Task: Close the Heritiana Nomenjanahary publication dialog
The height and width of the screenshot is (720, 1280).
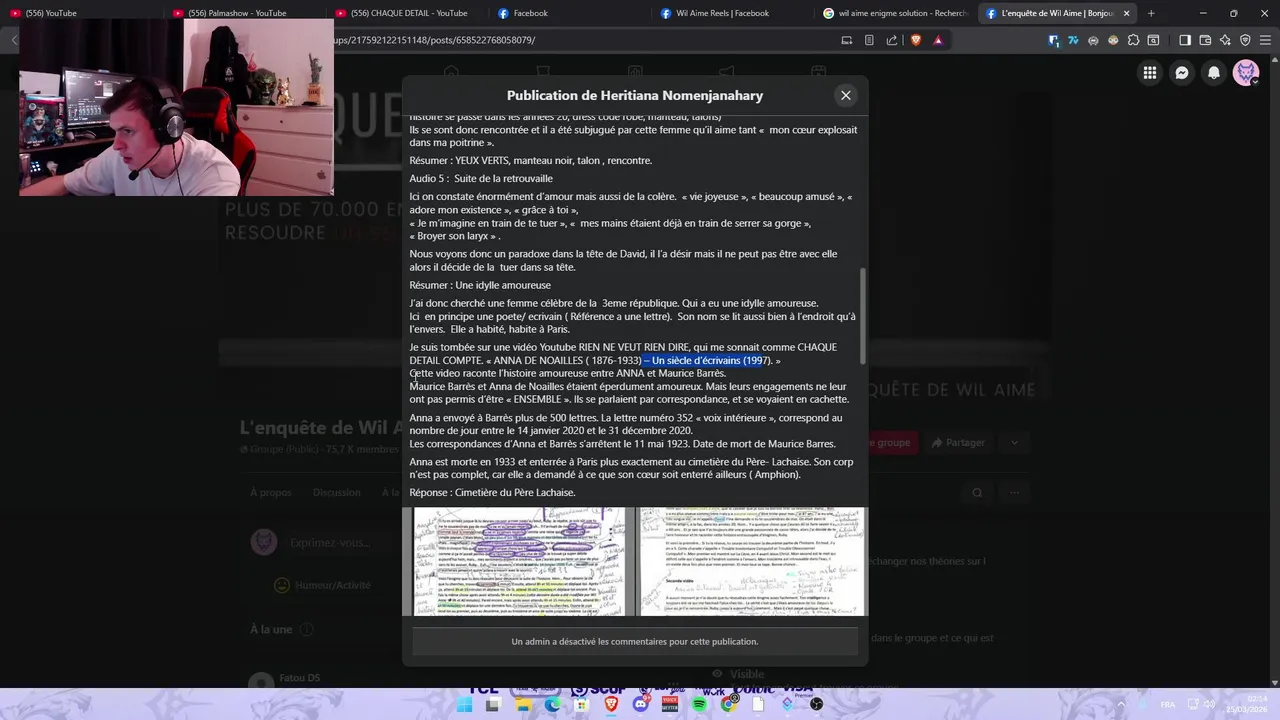Action: (846, 95)
